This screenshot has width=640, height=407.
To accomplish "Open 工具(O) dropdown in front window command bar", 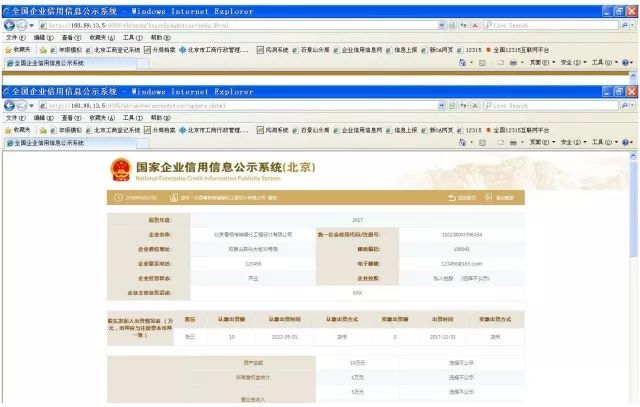I will coord(604,142).
